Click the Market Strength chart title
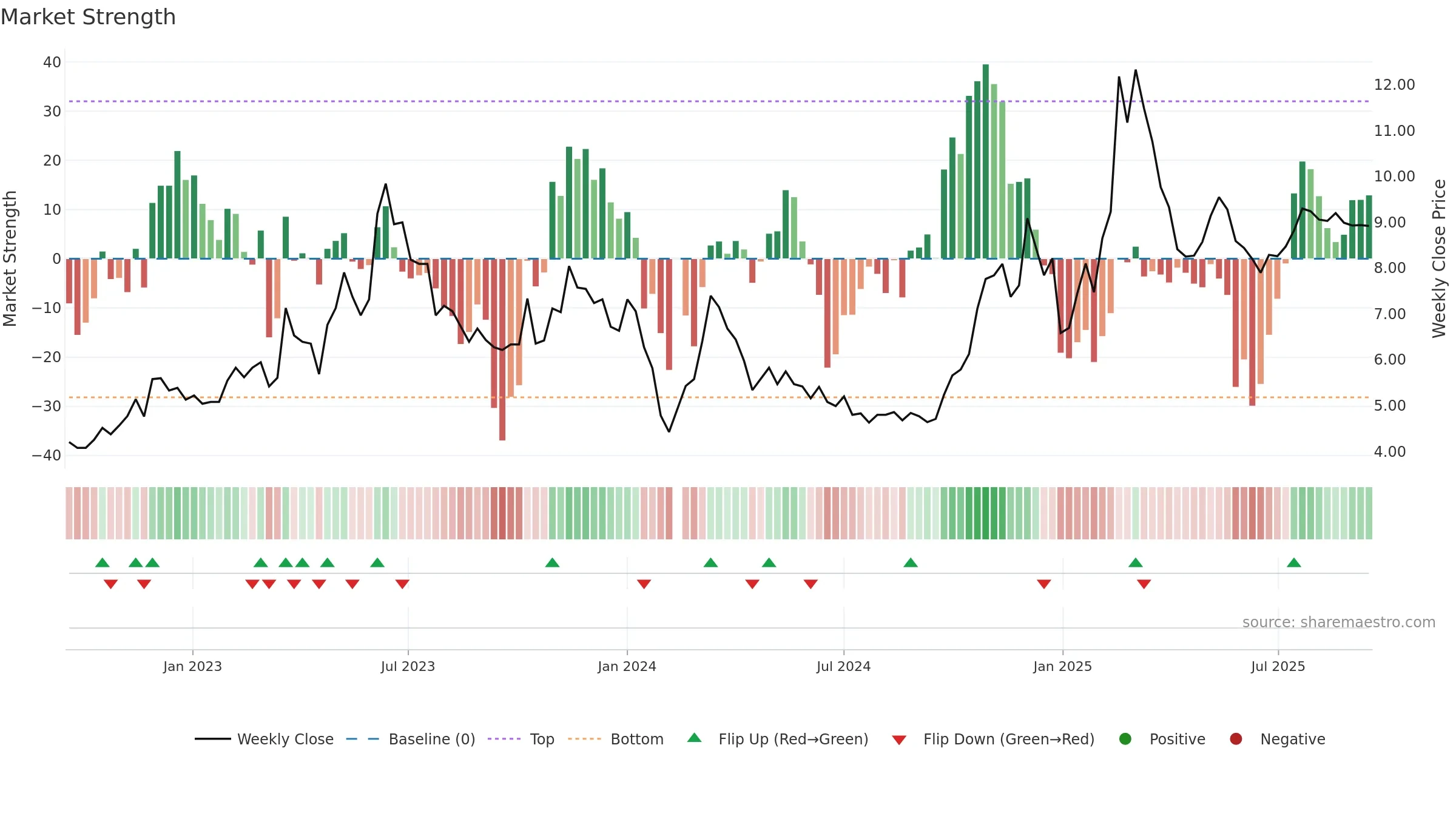 click(x=88, y=17)
